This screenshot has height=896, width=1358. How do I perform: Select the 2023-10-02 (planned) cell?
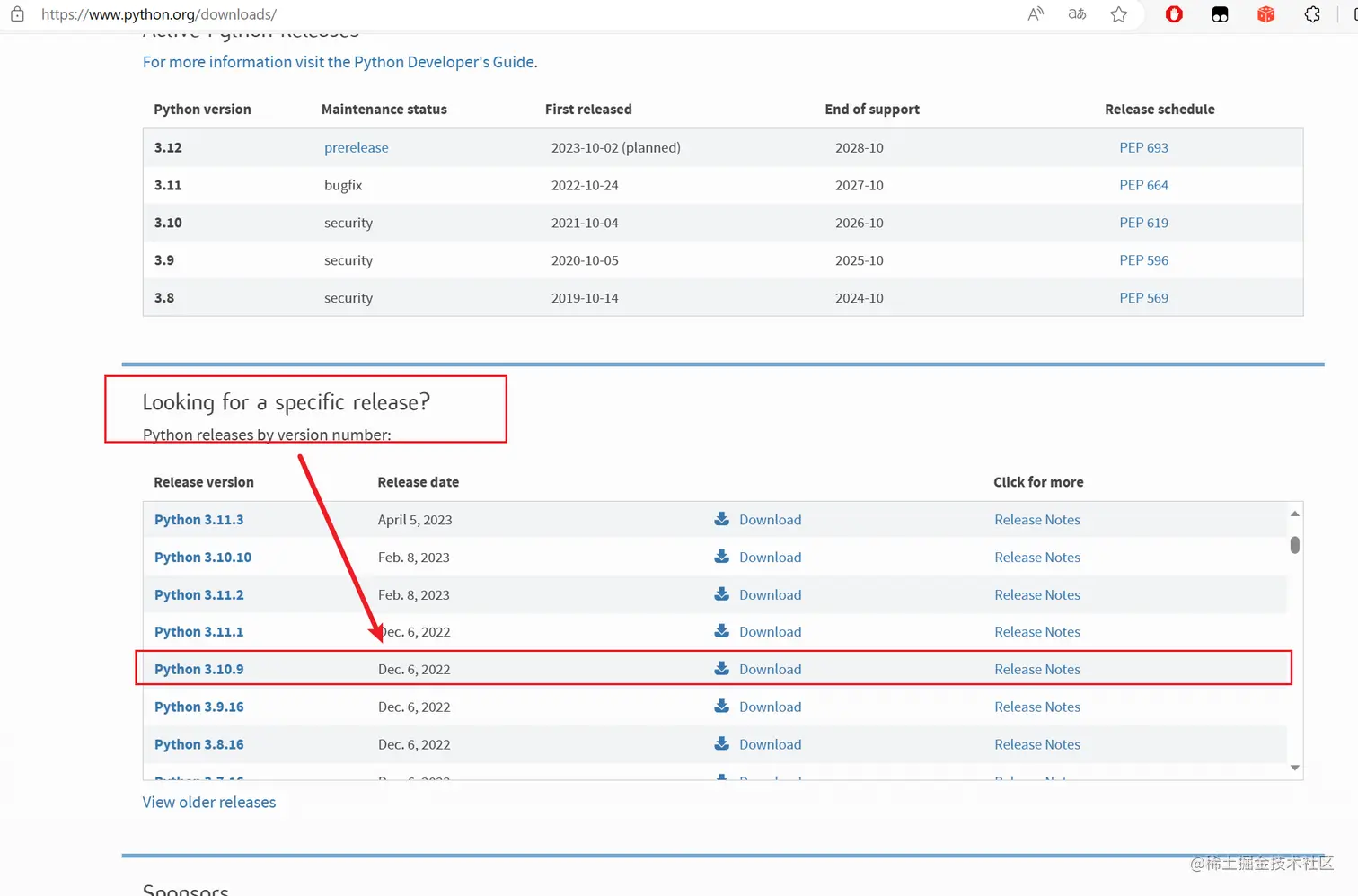(x=616, y=147)
